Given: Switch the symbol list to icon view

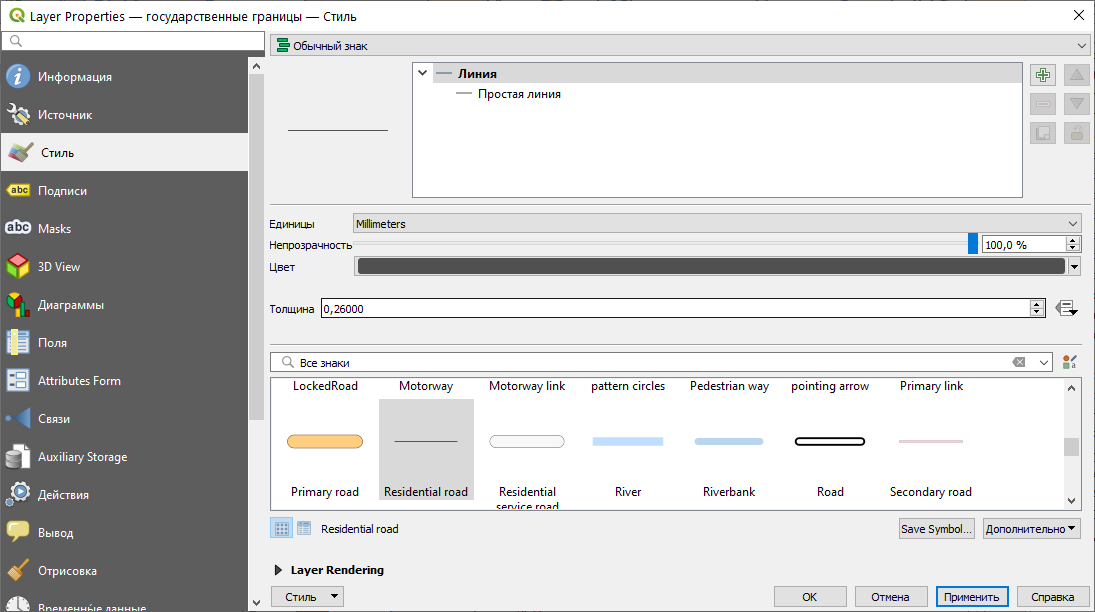Looking at the screenshot, I should (x=282, y=528).
